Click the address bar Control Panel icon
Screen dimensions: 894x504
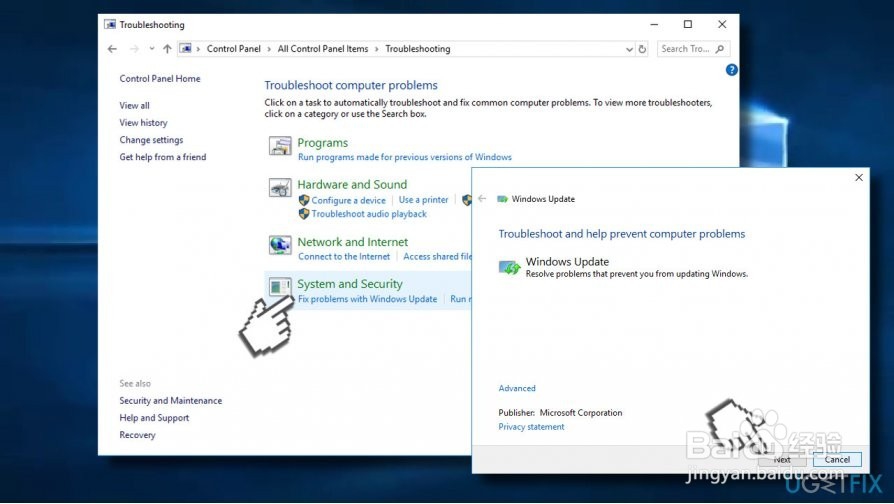[x=186, y=48]
